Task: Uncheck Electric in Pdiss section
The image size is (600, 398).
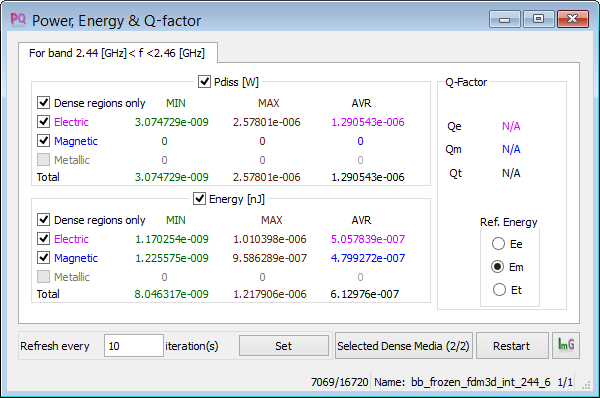Action: tap(43, 122)
